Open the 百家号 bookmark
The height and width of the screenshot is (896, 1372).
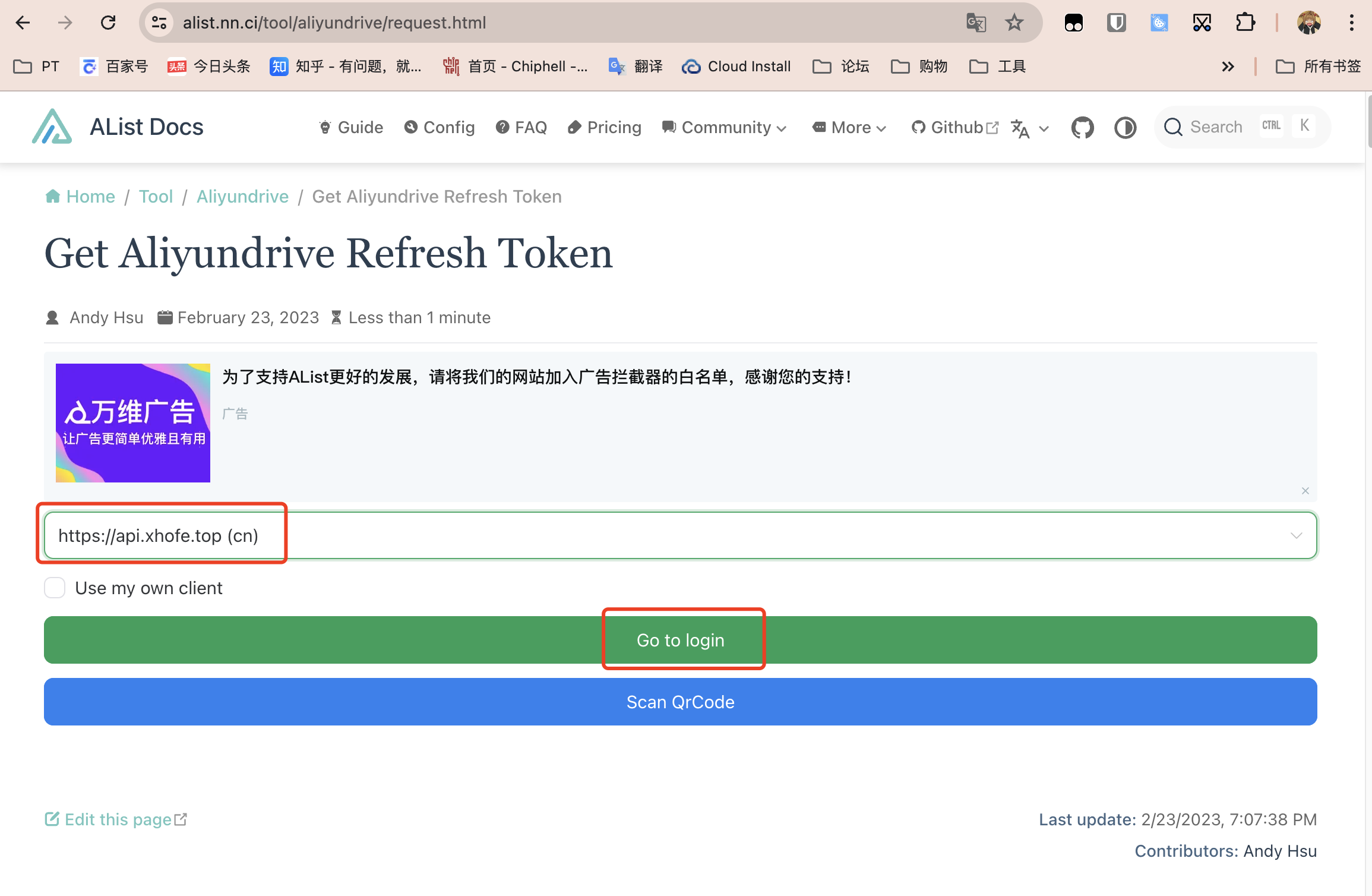[x=115, y=66]
